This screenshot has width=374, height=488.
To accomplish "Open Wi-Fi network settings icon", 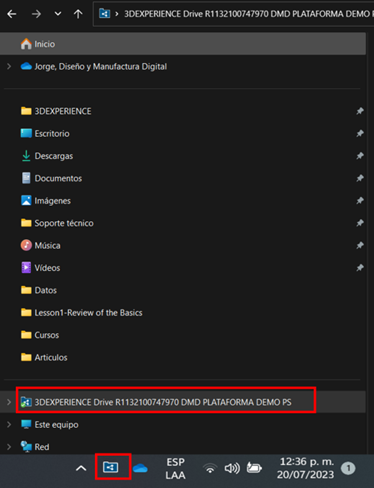I will [x=210, y=469].
